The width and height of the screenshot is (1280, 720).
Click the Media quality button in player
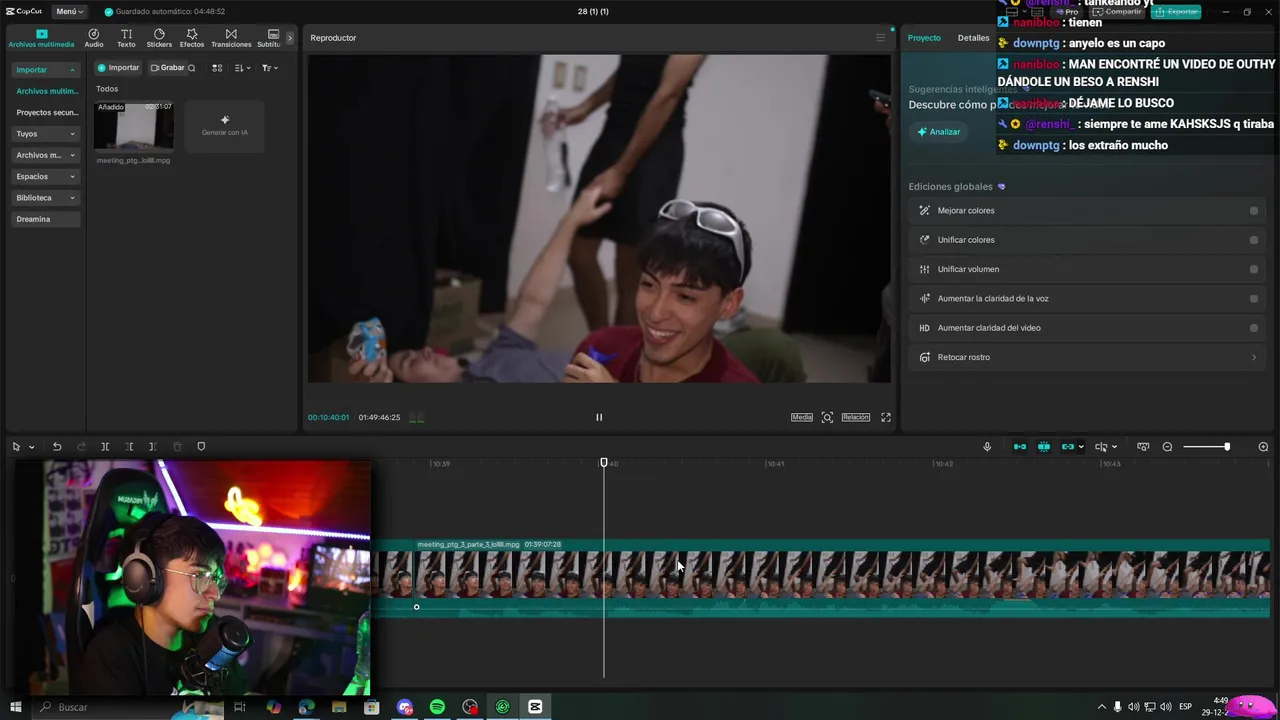802,417
